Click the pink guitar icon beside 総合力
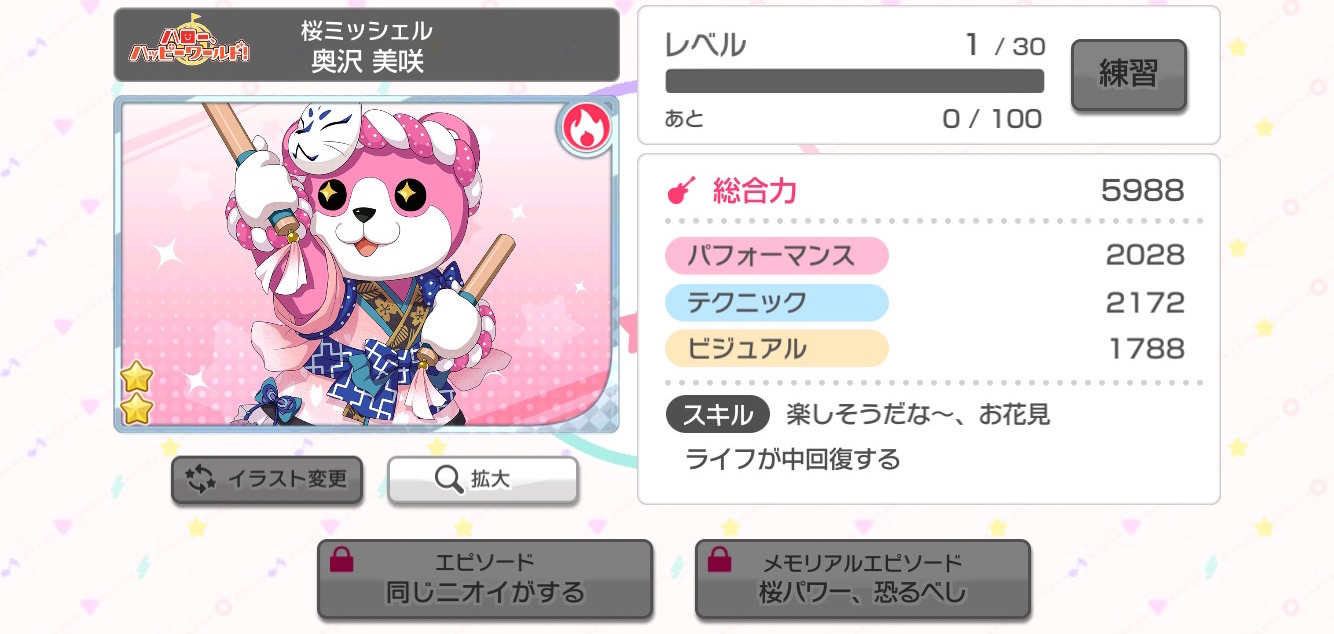This screenshot has width=1334, height=634. [x=682, y=190]
